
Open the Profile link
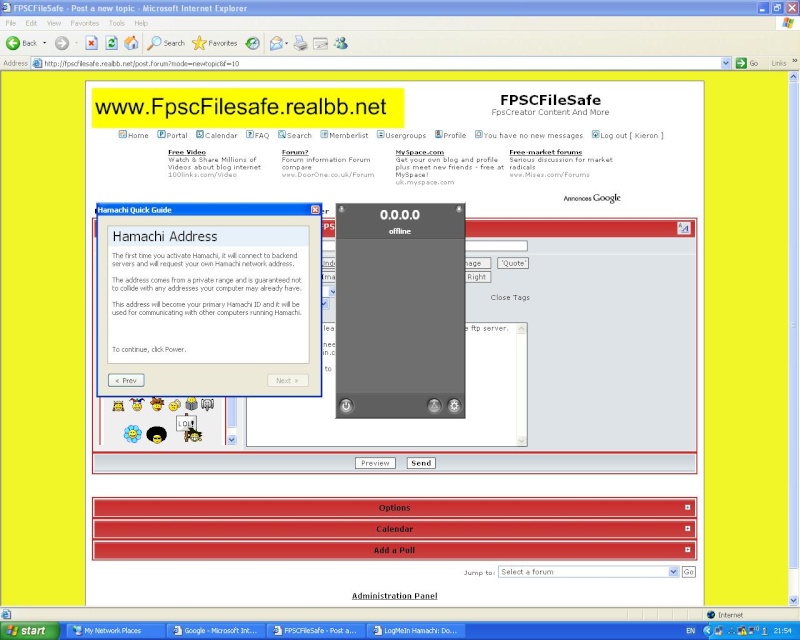pos(451,135)
